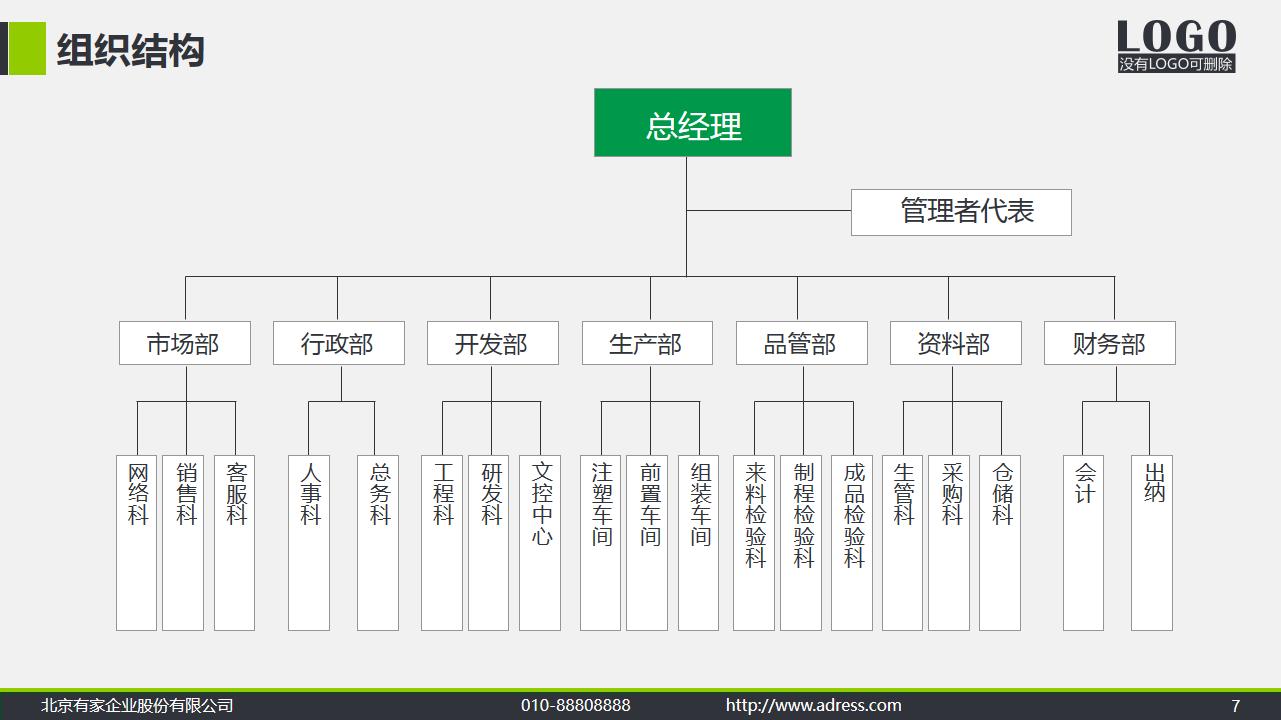Click the company name 北京有家企业股份有限公司 in footer
The image size is (1281, 720).
pyautogui.click(x=135, y=705)
